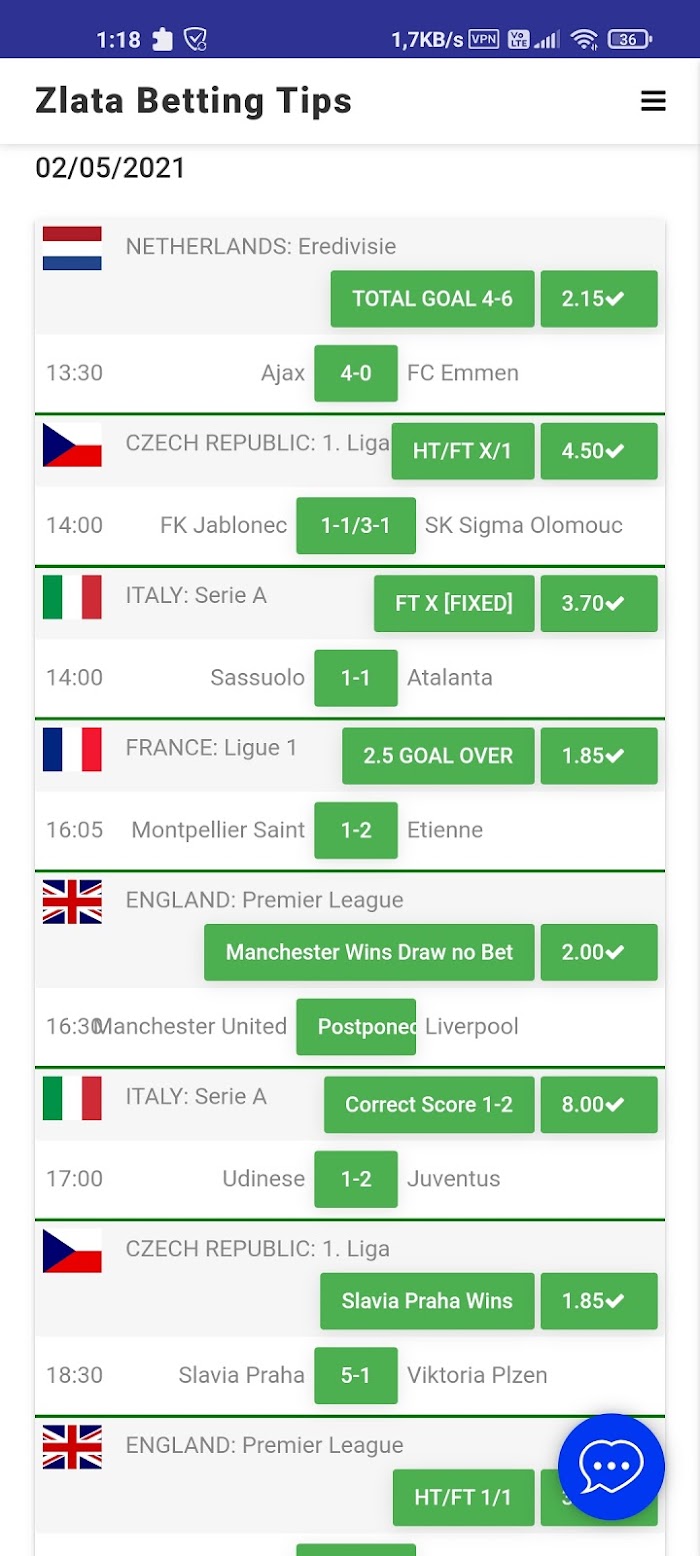This screenshot has width=700, height=1556.
Task: Click the Correct Score 1-2 button
Action: click(x=428, y=1104)
